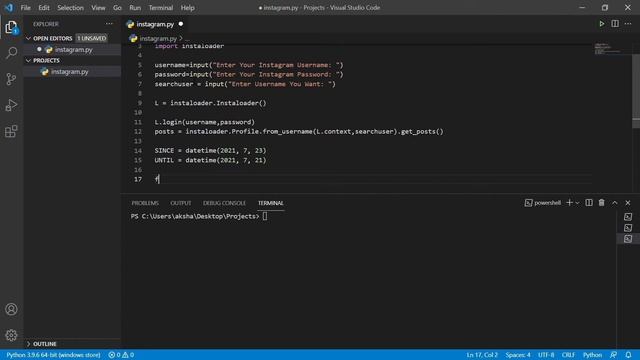640x360 pixels.
Task: Click the feedback icon in status bar
Action: (x=613, y=355)
